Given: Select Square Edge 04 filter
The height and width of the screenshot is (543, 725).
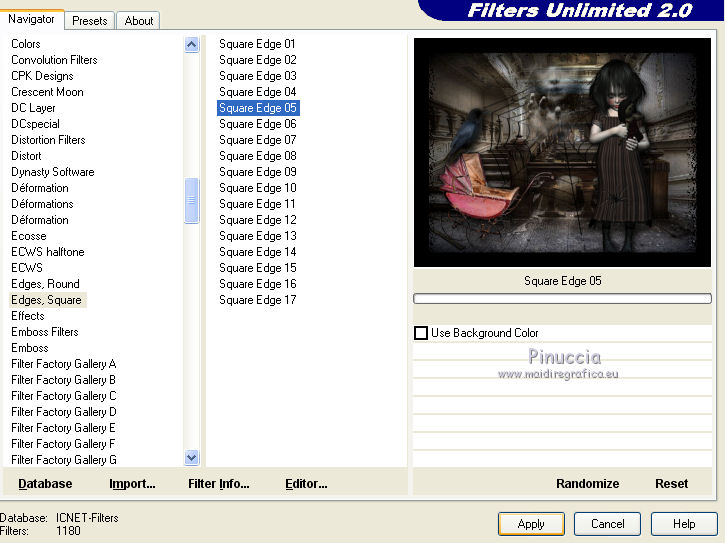Looking at the screenshot, I should [x=258, y=92].
